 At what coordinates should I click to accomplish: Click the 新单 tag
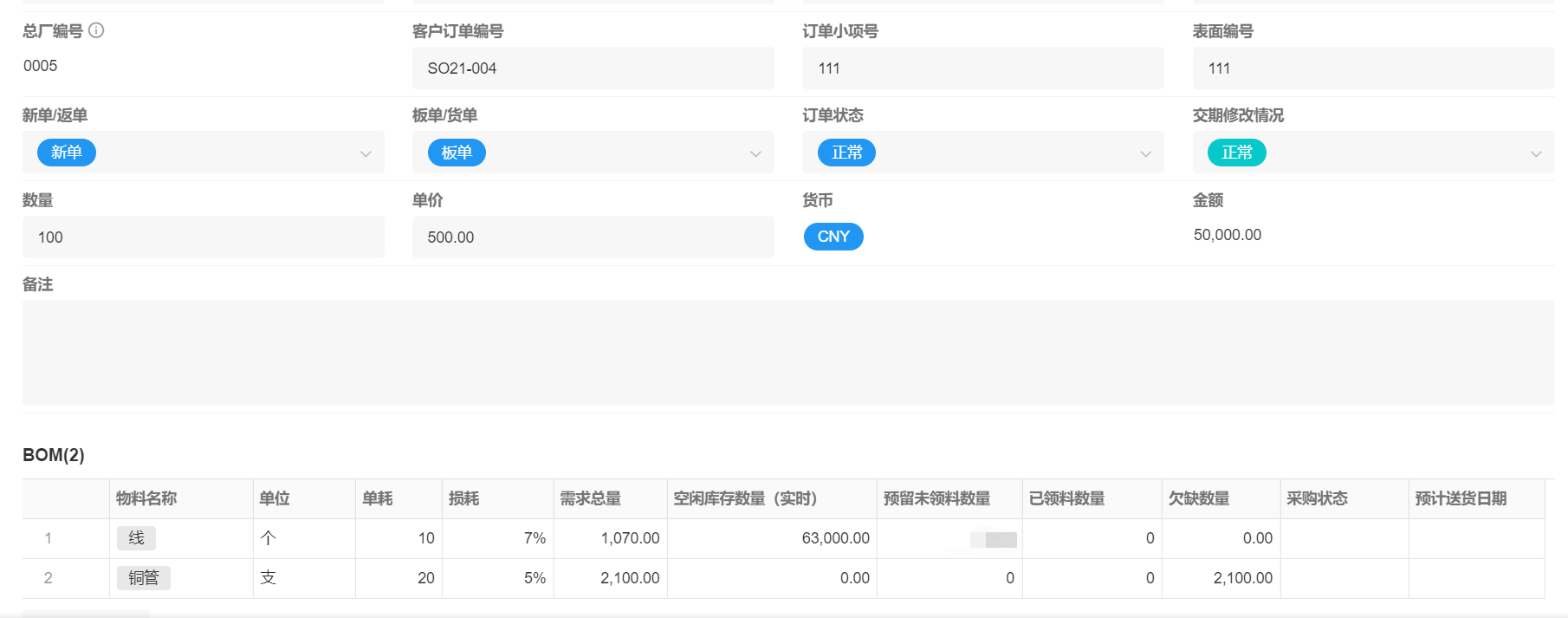pyautogui.click(x=67, y=153)
